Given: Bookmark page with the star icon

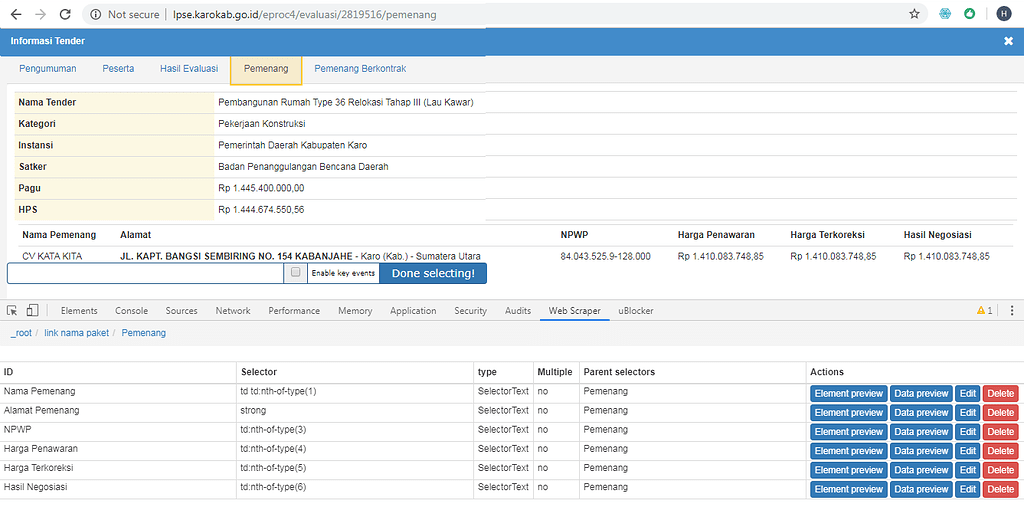Looking at the screenshot, I should (914, 15).
